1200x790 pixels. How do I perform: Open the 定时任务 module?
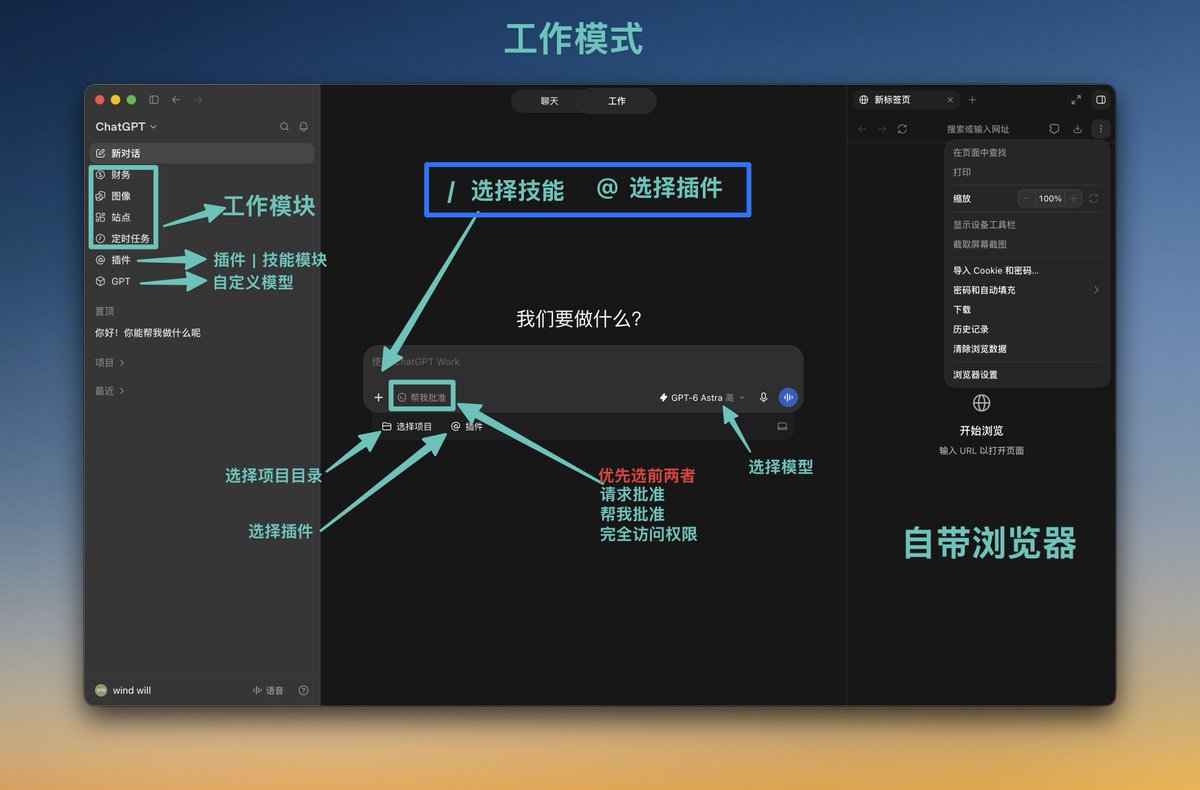tap(123, 239)
